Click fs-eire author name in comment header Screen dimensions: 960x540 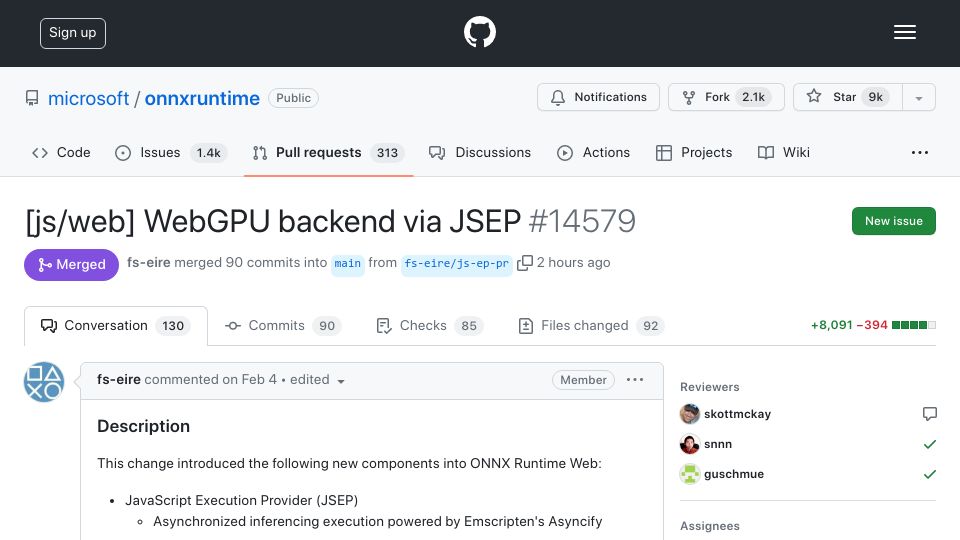pos(119,380)
